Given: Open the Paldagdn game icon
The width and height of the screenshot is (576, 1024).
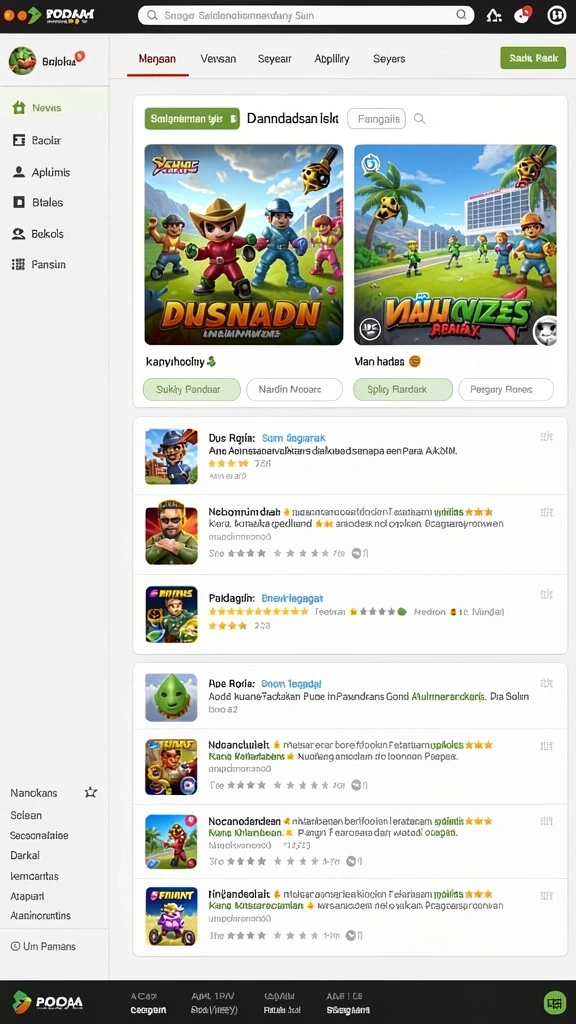Looking at the screenshot, I should coord(171,614).
